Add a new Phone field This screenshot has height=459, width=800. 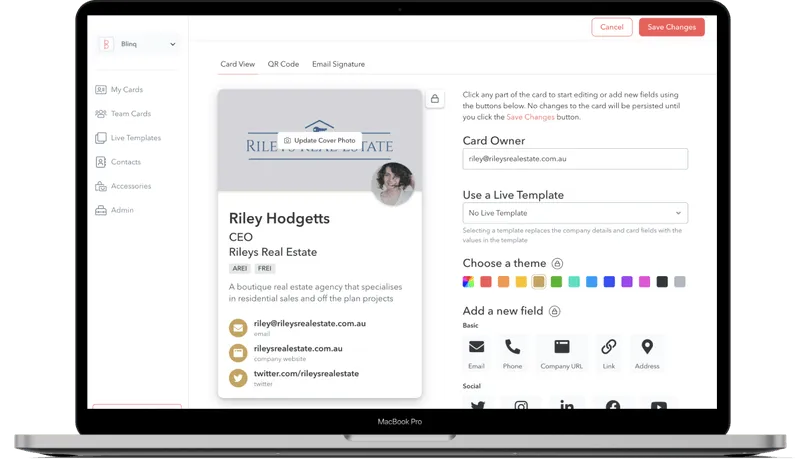(512, 354)
